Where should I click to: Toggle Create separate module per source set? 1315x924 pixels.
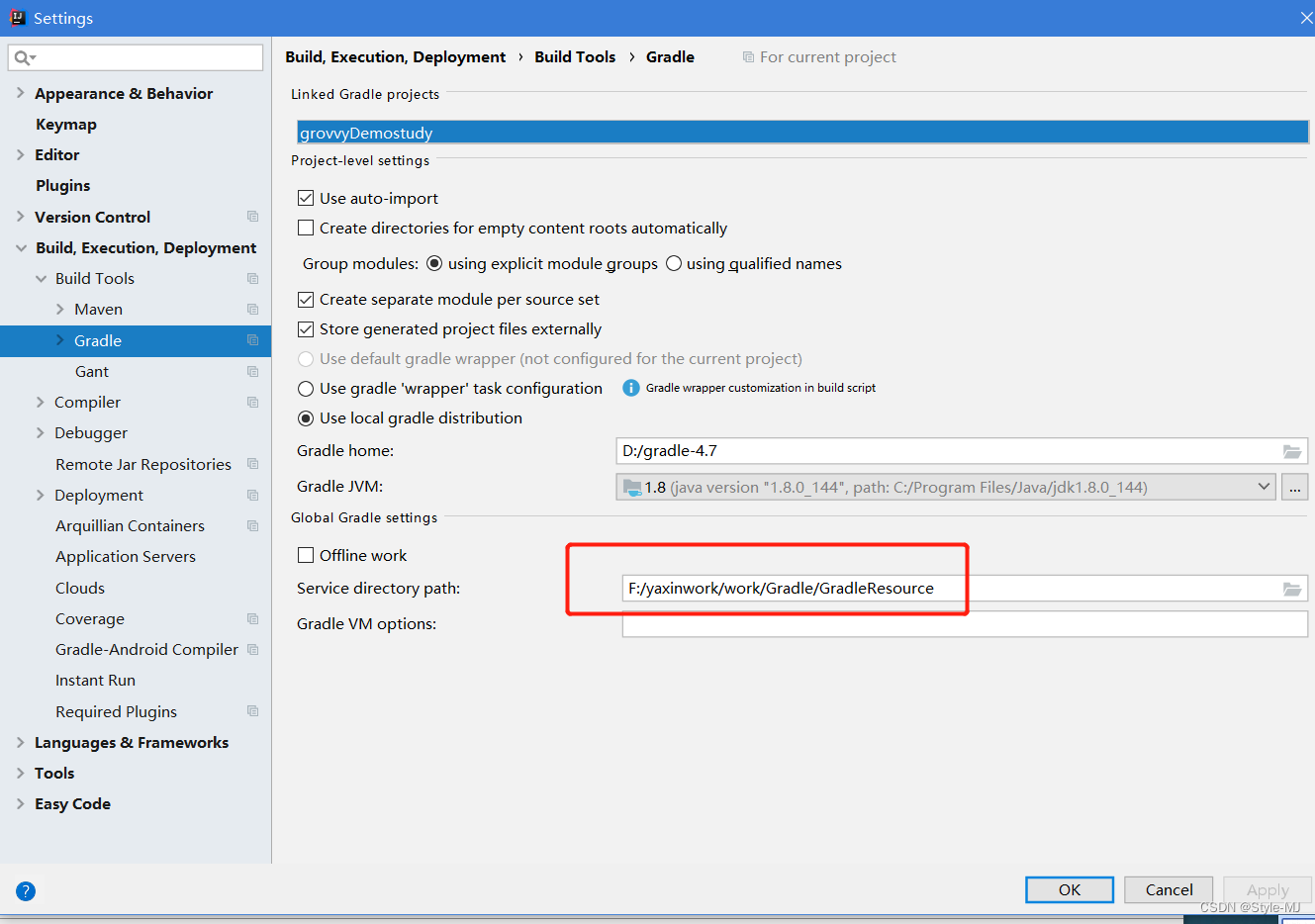(x=306, y=299)
